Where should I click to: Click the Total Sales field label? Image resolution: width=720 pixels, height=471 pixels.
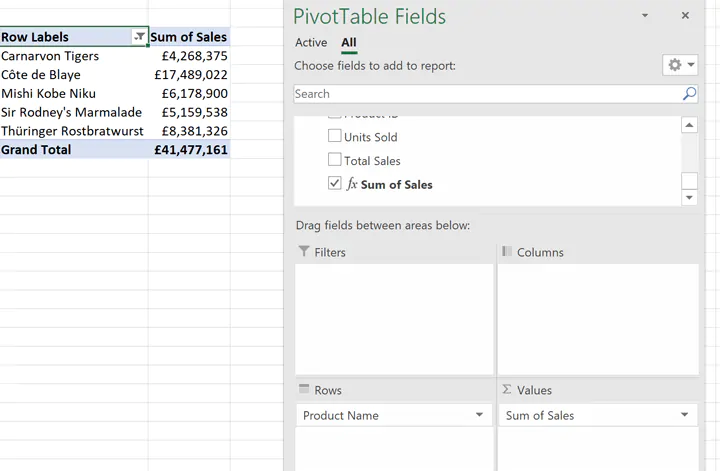pos(372,161)
